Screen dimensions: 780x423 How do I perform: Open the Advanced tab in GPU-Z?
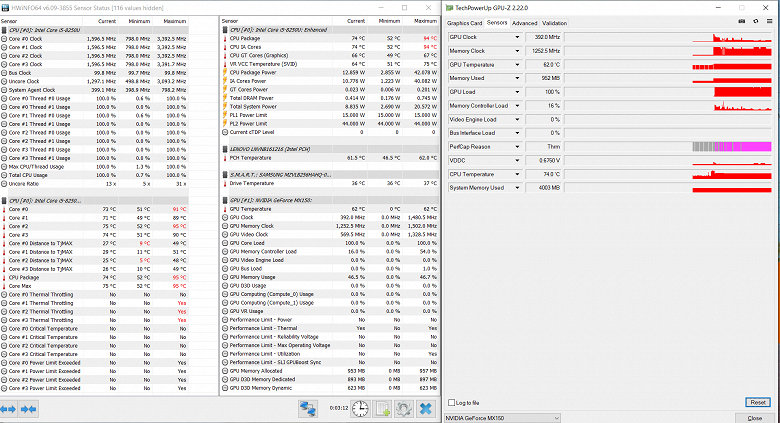pyautogui.click(x=524, y=23)
